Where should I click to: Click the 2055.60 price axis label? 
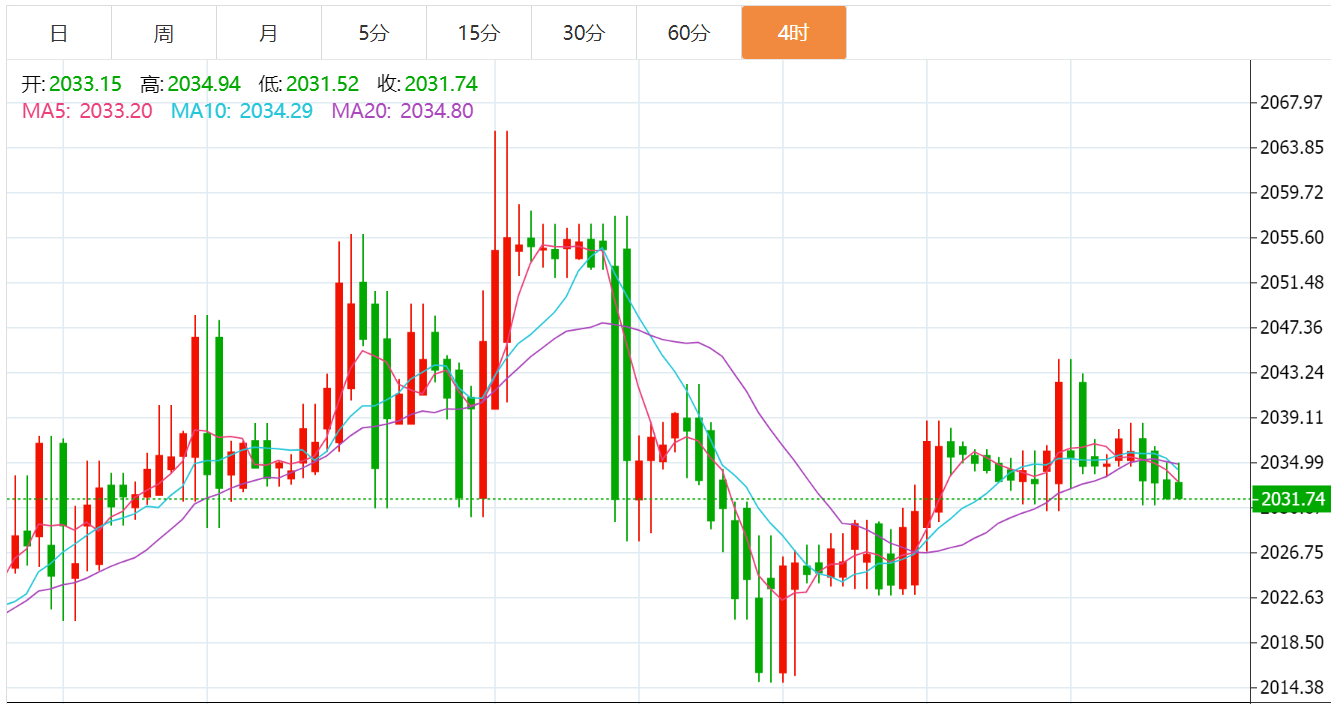tap(1293, 237)
